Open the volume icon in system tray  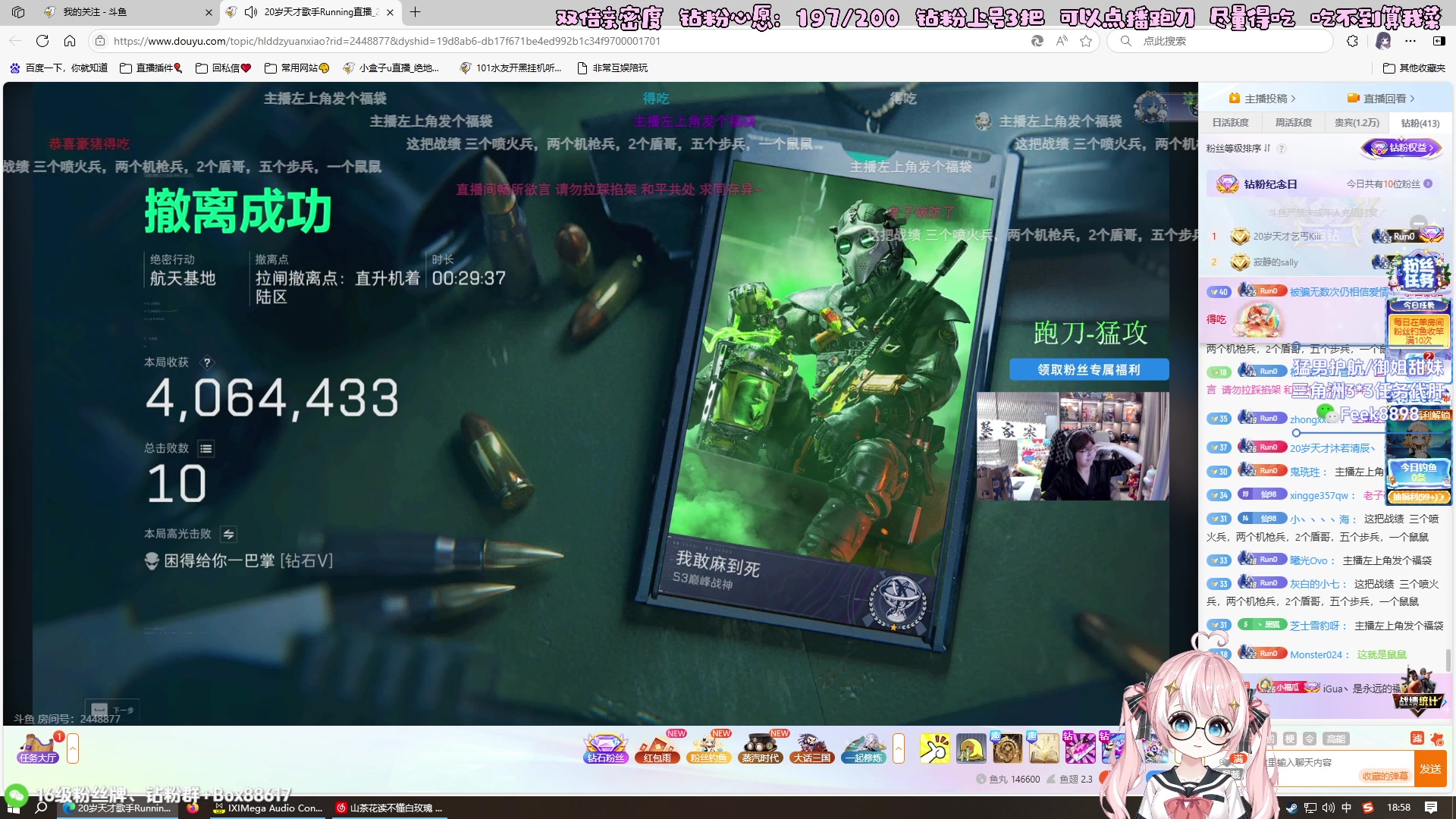pos(1329,808)
